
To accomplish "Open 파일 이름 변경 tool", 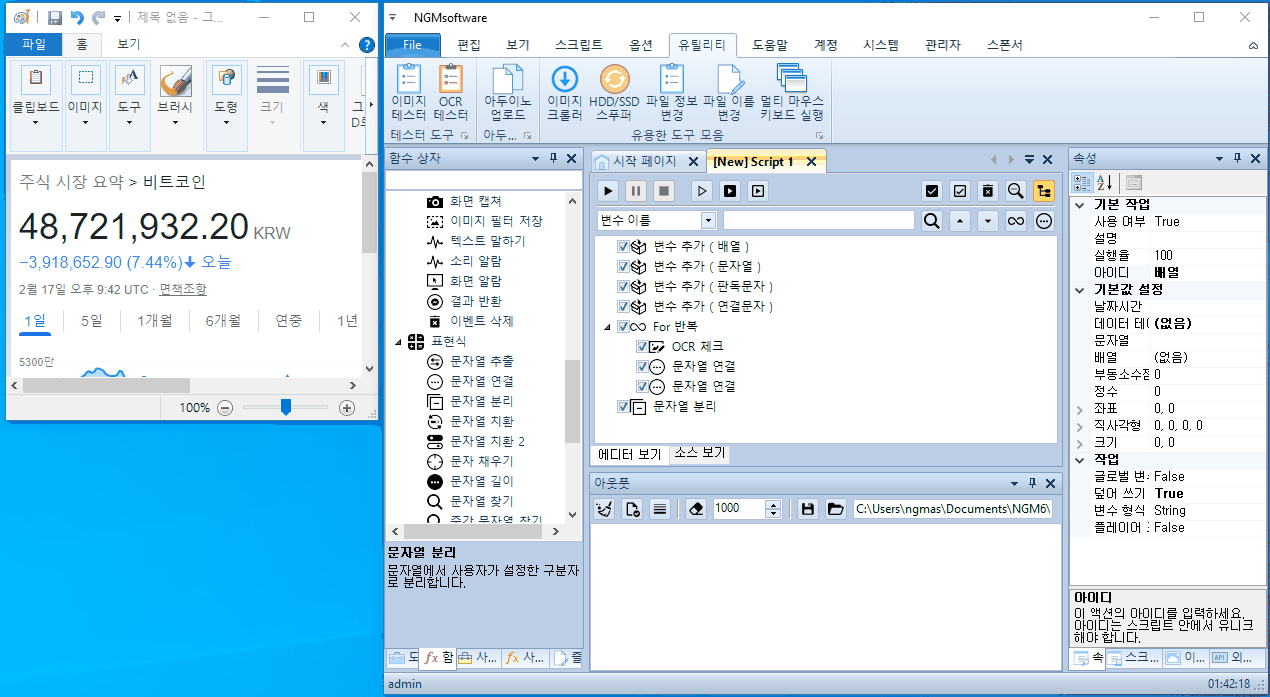I will click(729, 93).
